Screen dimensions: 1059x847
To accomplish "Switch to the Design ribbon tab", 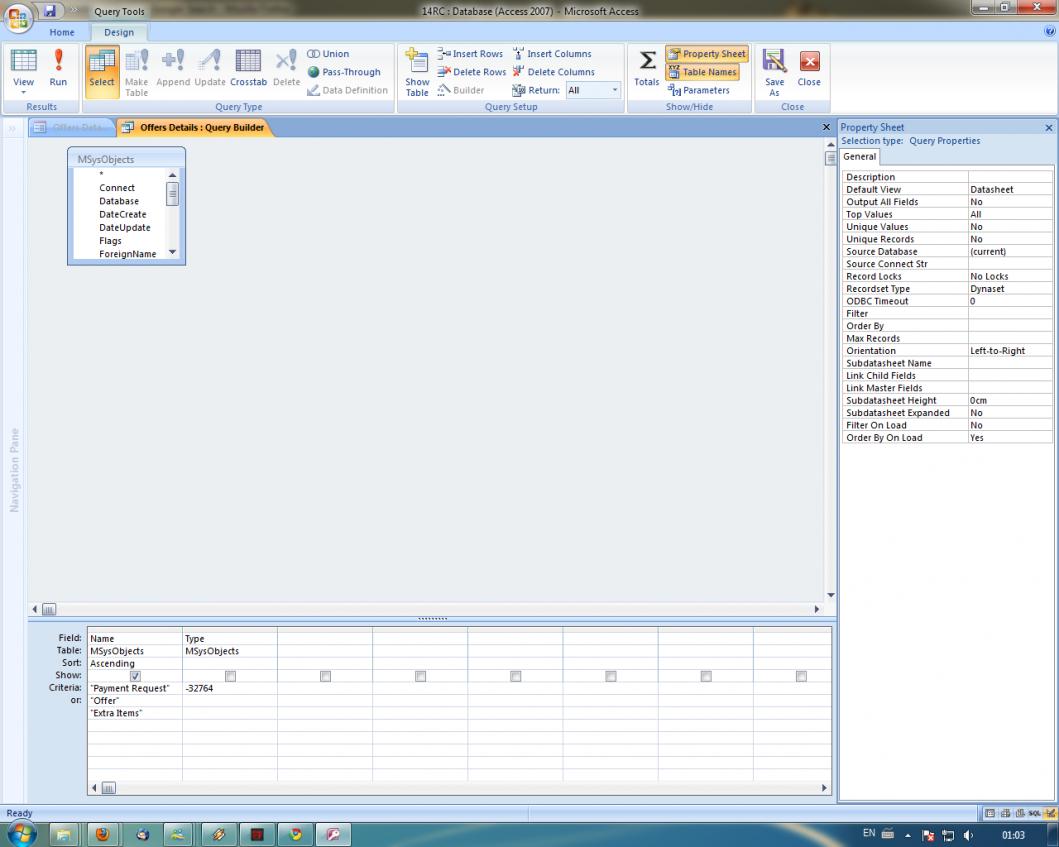I will tap(119, 32).
